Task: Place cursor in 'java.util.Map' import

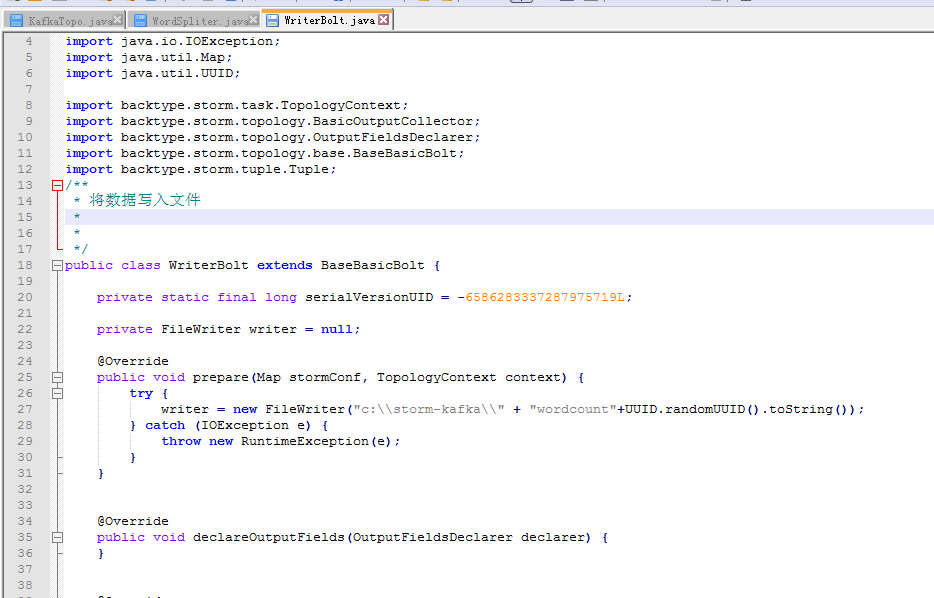Action: 173,57
